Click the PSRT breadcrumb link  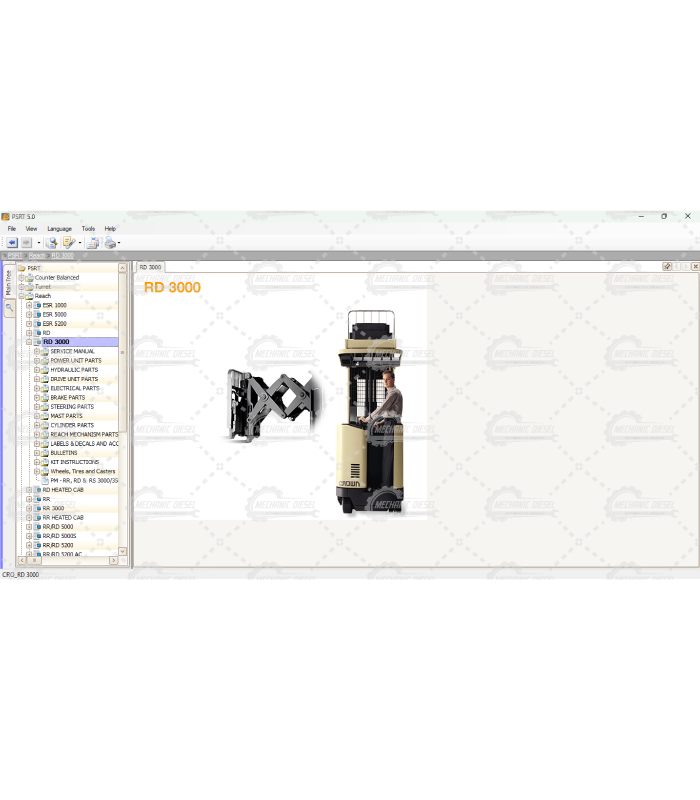tap(14, 256)
